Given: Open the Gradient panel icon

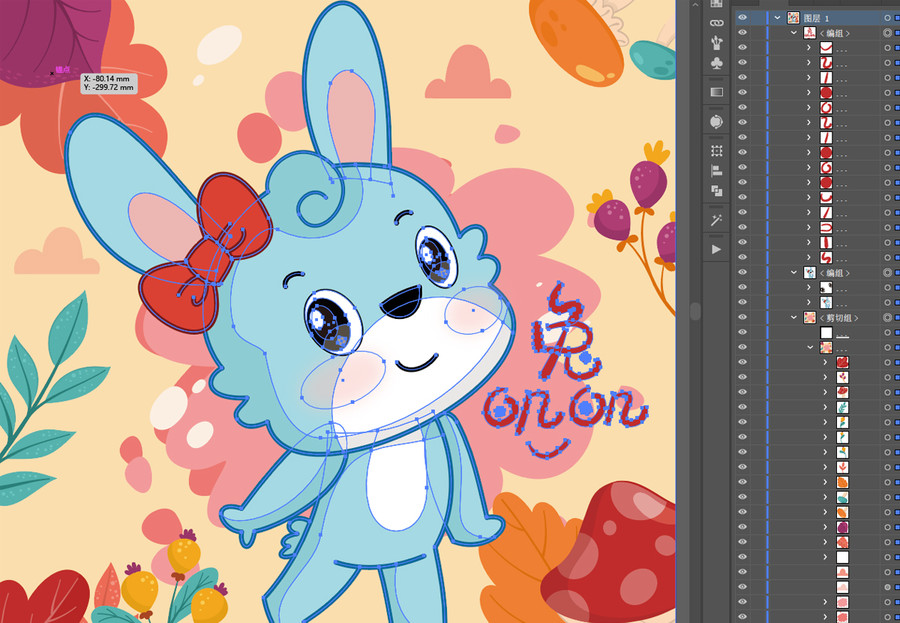Looking at the screenshot, I should 716,92.
